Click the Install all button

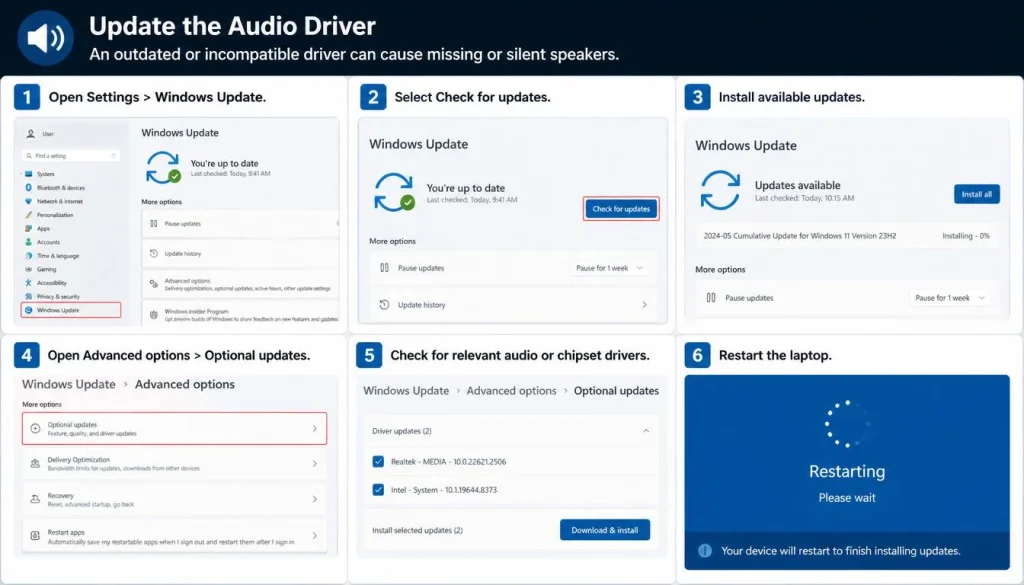coord(976,194)
